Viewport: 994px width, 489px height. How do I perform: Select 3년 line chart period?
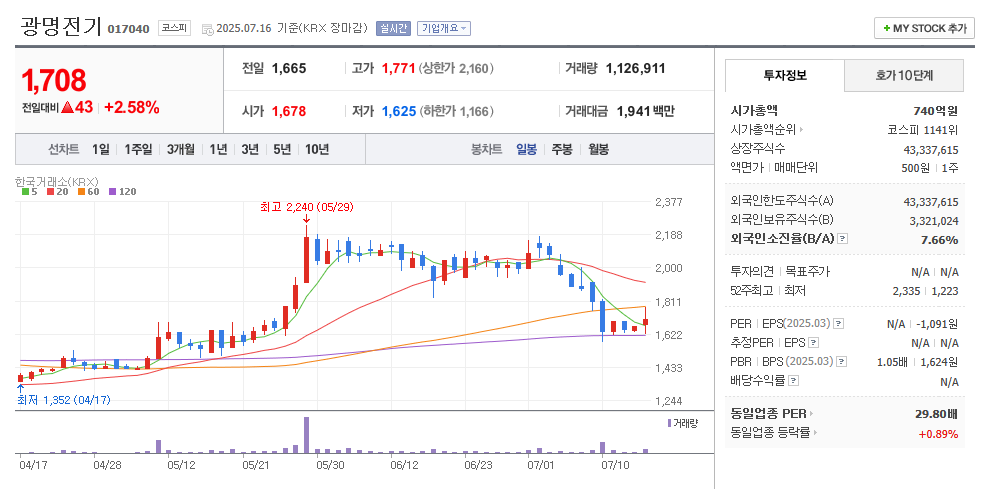[x=250, y=150]
